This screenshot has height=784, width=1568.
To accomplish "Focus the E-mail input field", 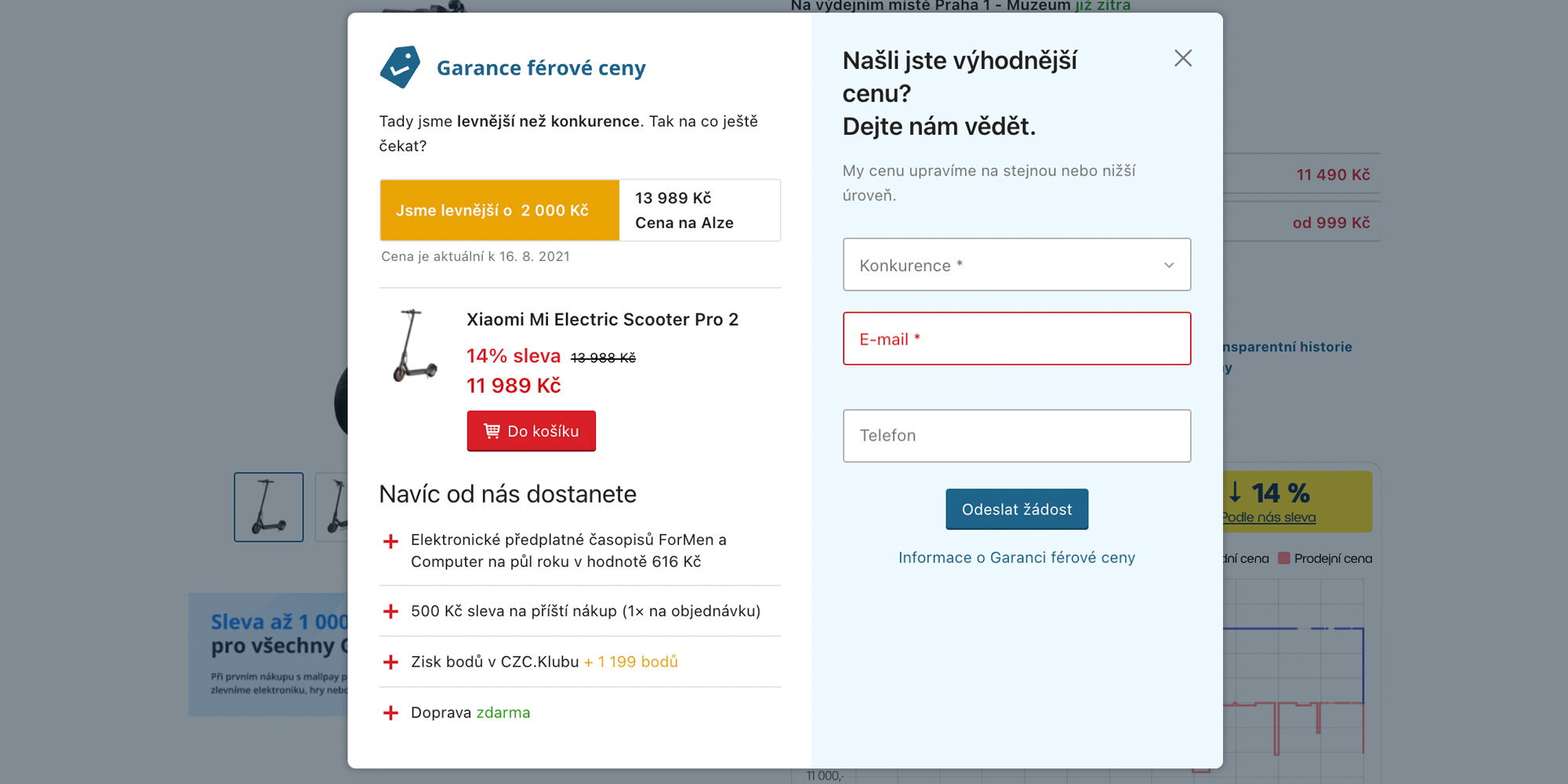I will (x=1017, y=339).
